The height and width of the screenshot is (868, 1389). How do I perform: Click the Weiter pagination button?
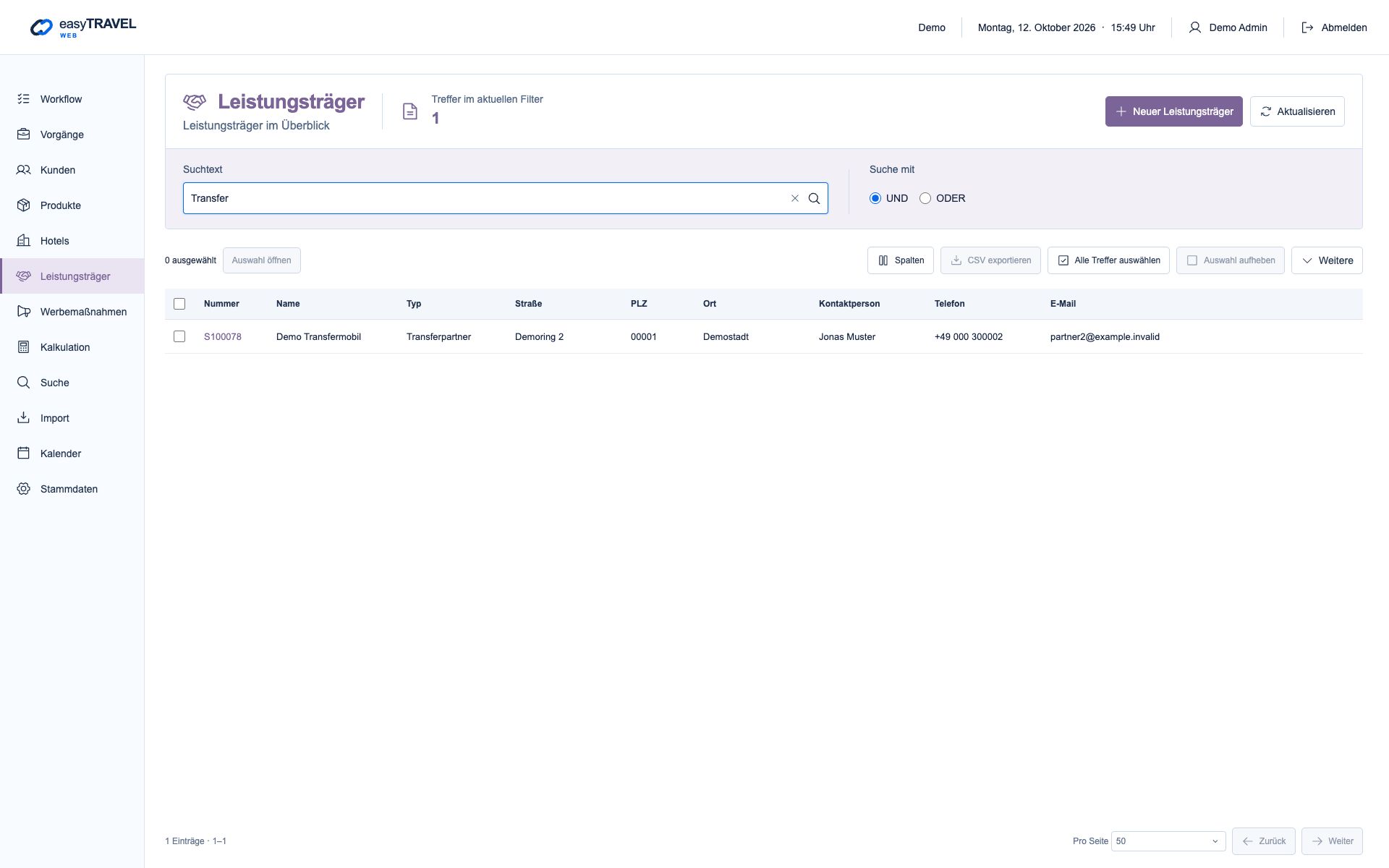point(1332,841)
